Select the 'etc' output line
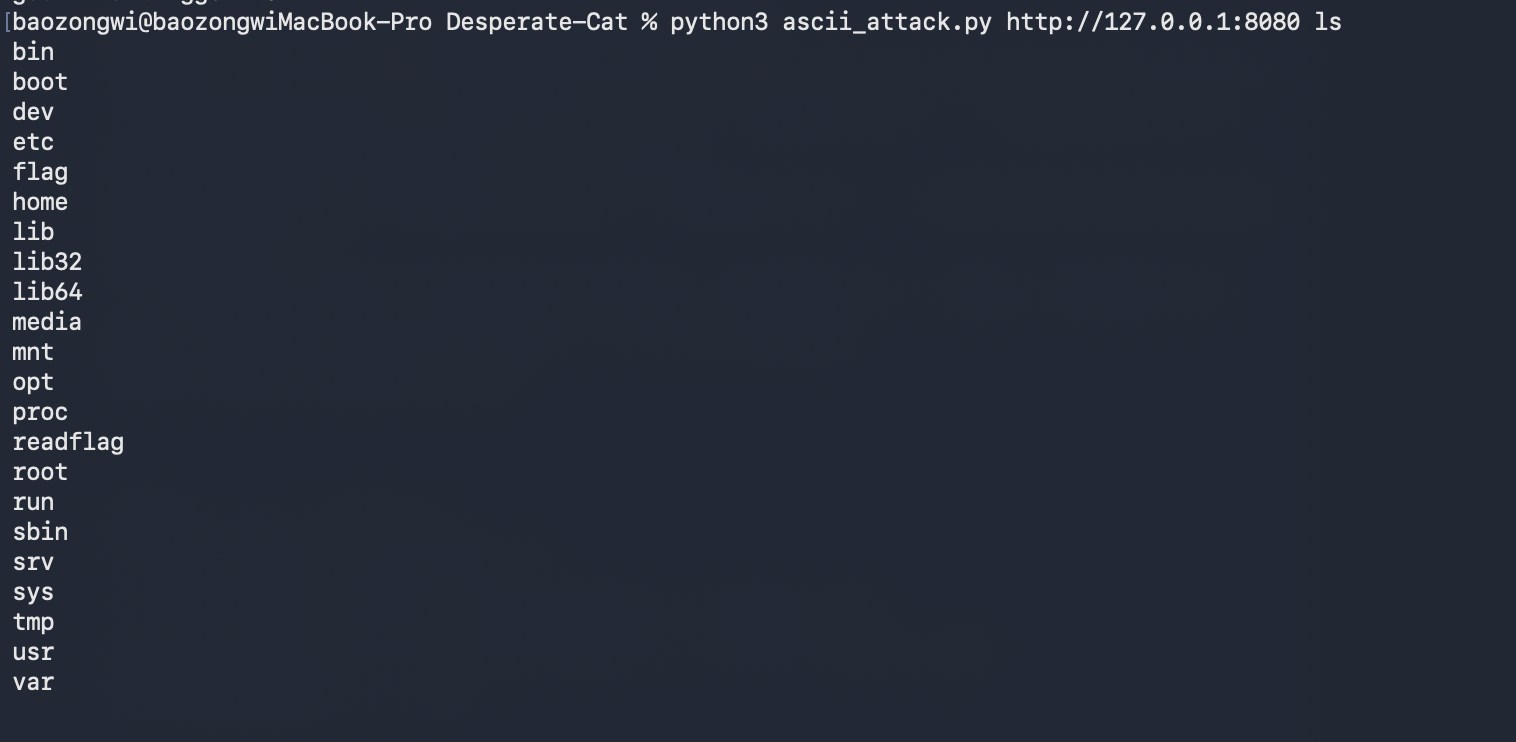The image size is (1516, 742). click(x=33, y=142)
